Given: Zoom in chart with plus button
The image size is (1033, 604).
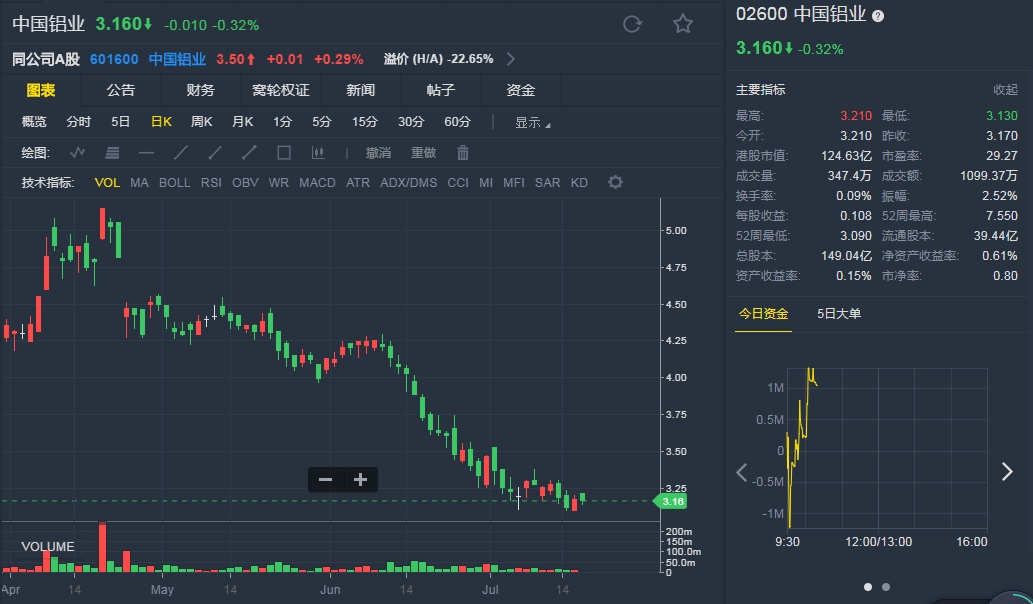Looking at the screenshot, I should tap(360, 480).
